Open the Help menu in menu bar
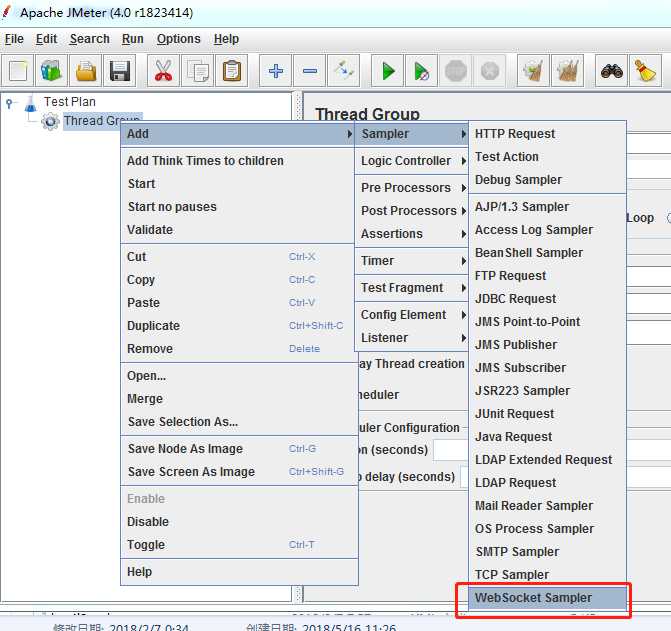 (226, 39)
